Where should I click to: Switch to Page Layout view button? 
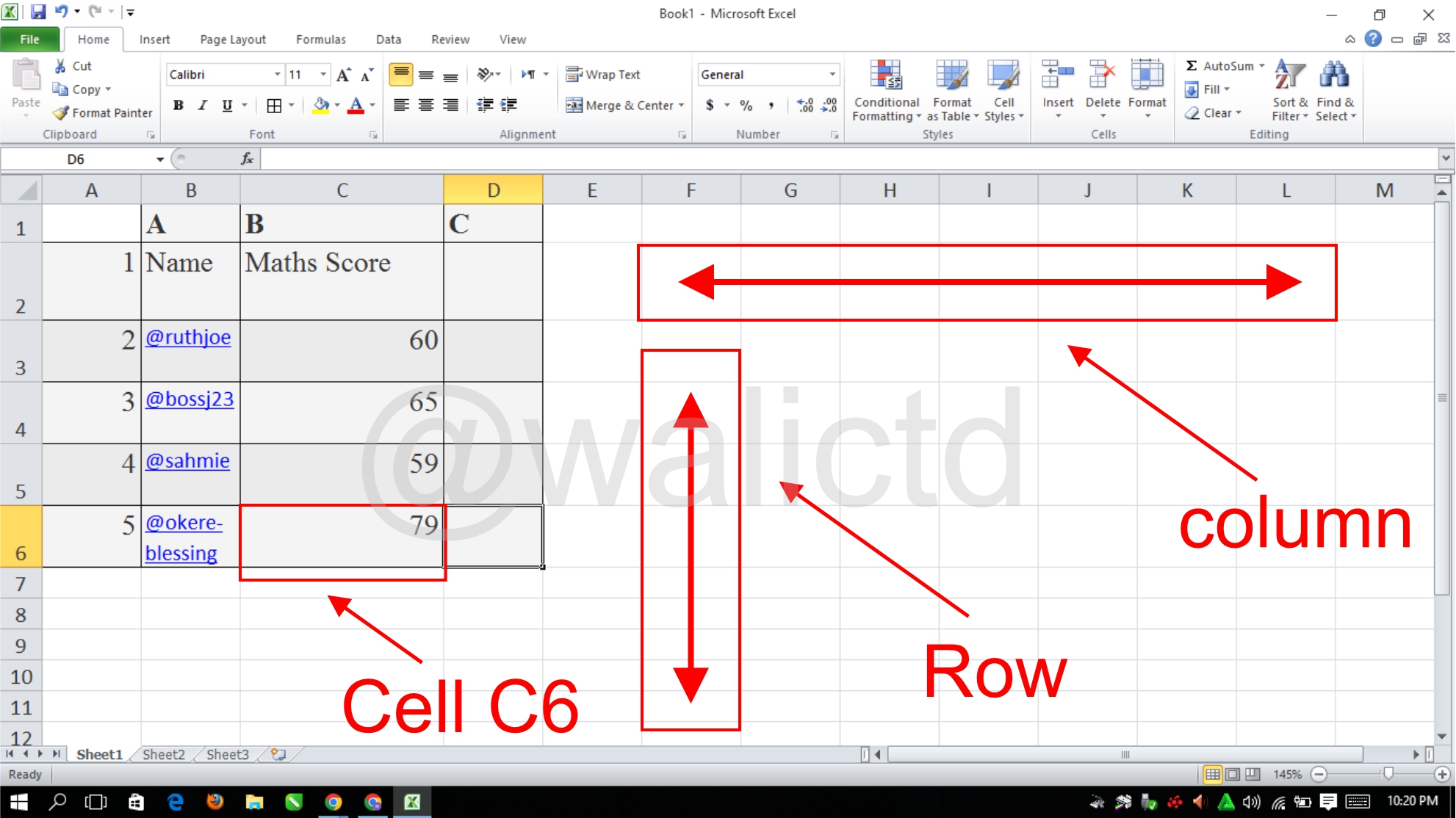pyautogui.click(x=1233, y=774)
